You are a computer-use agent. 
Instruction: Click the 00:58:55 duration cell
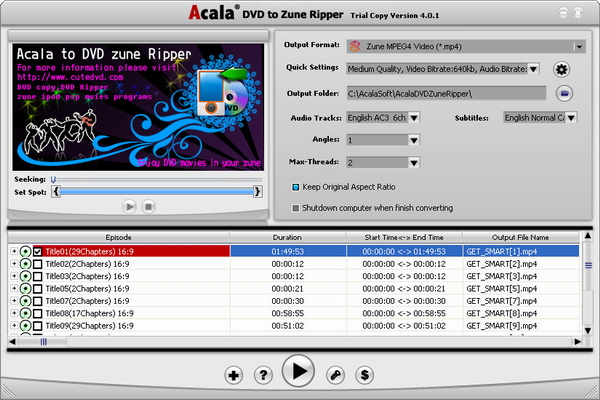pos(288,313)
